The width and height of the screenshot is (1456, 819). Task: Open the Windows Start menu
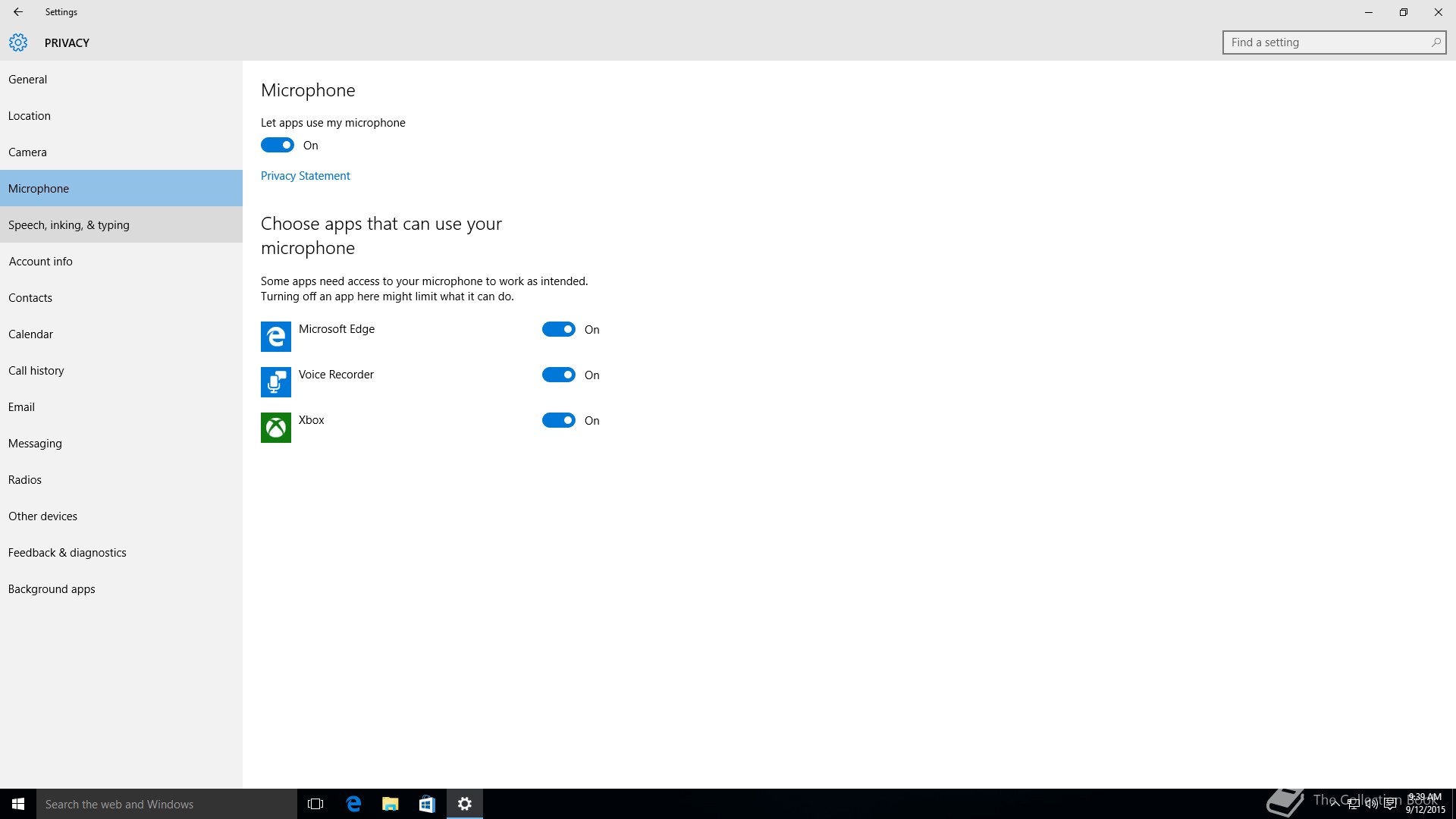[18, 804]
